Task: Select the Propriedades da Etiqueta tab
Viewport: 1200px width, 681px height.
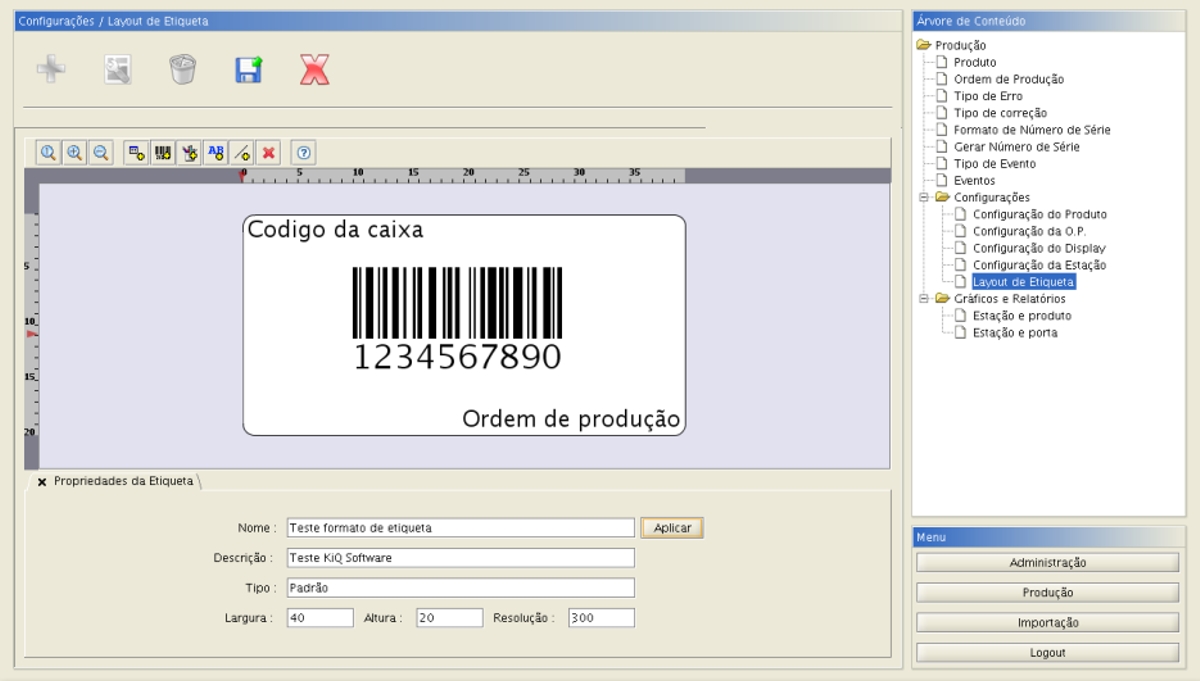Action: coord(123,481)
